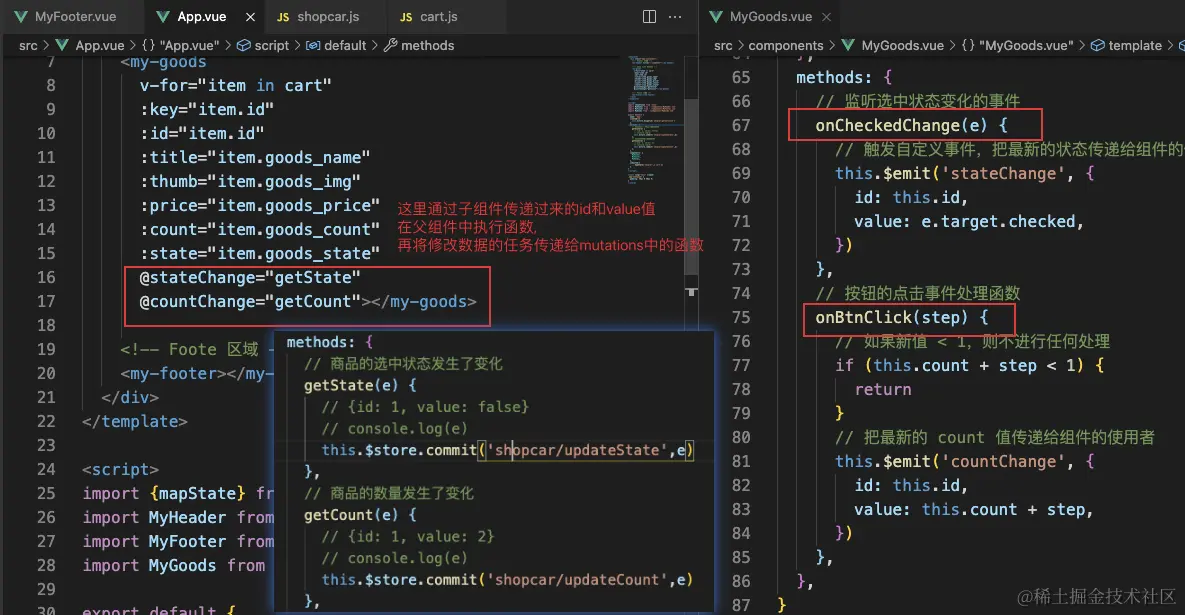
Task: Click the :price="item.goods_price" line
Action: 260,206
